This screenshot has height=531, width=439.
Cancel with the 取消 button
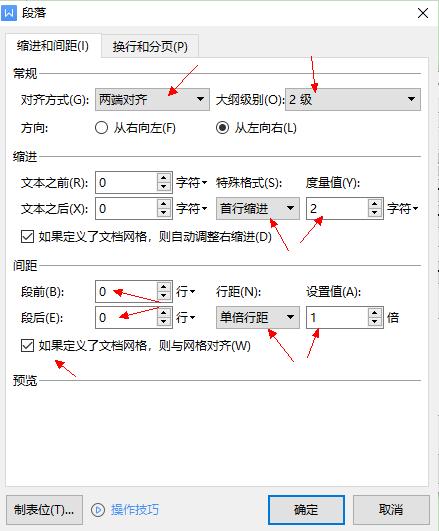391,510
